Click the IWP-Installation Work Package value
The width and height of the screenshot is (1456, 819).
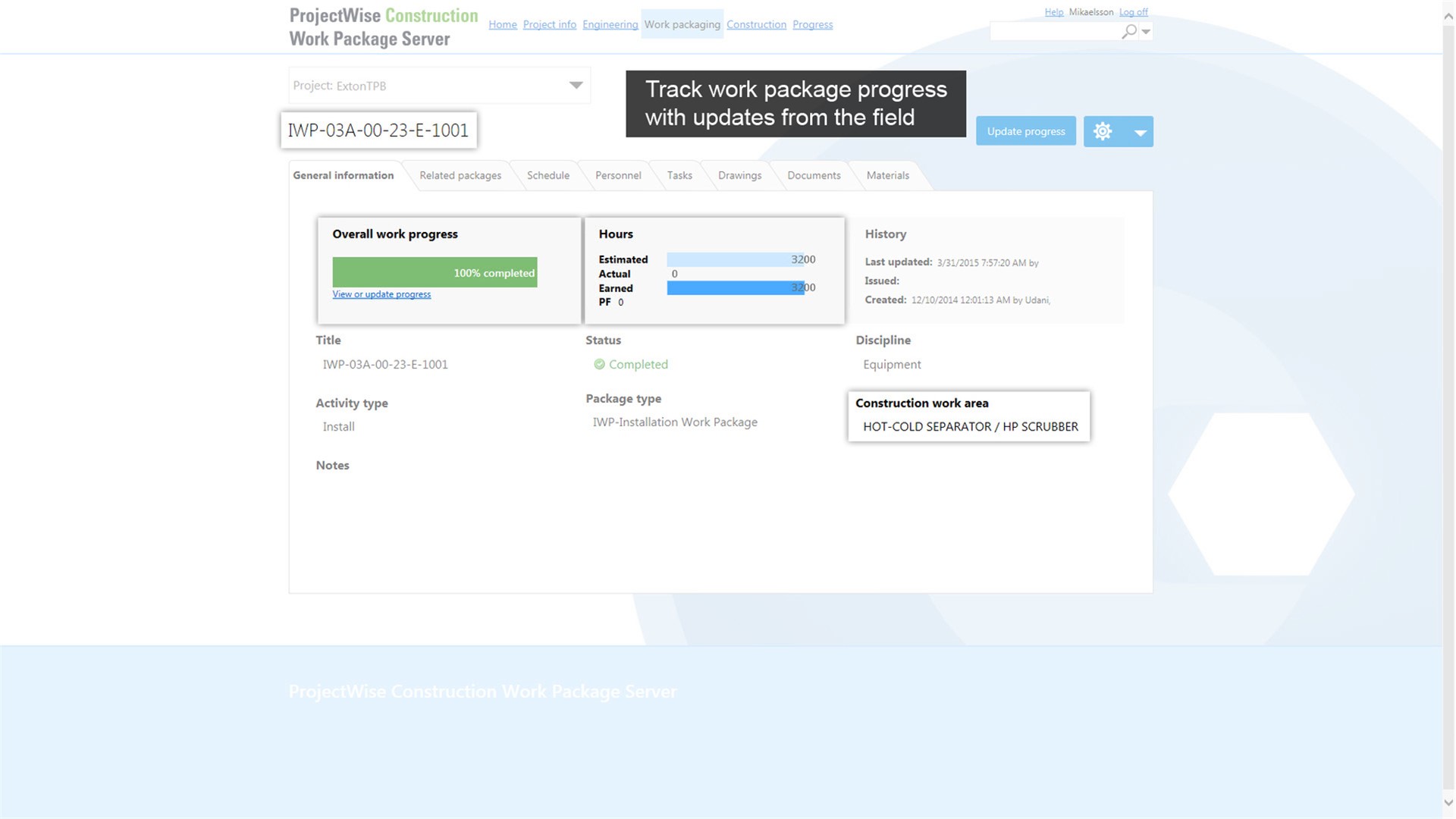tap(675, 422)
